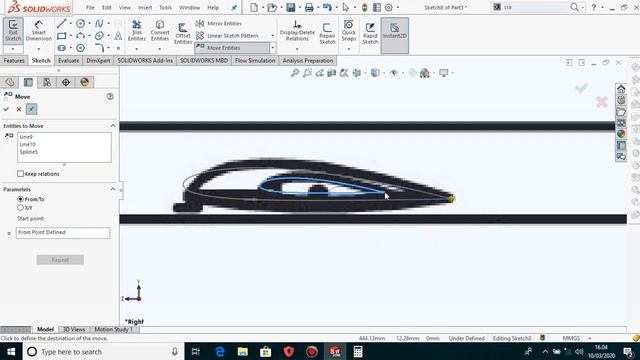Screen dimensions: 640x360
Task: Open the Appearances color ball in task pane
Action: pyautogui.click(x=621, y=134)
